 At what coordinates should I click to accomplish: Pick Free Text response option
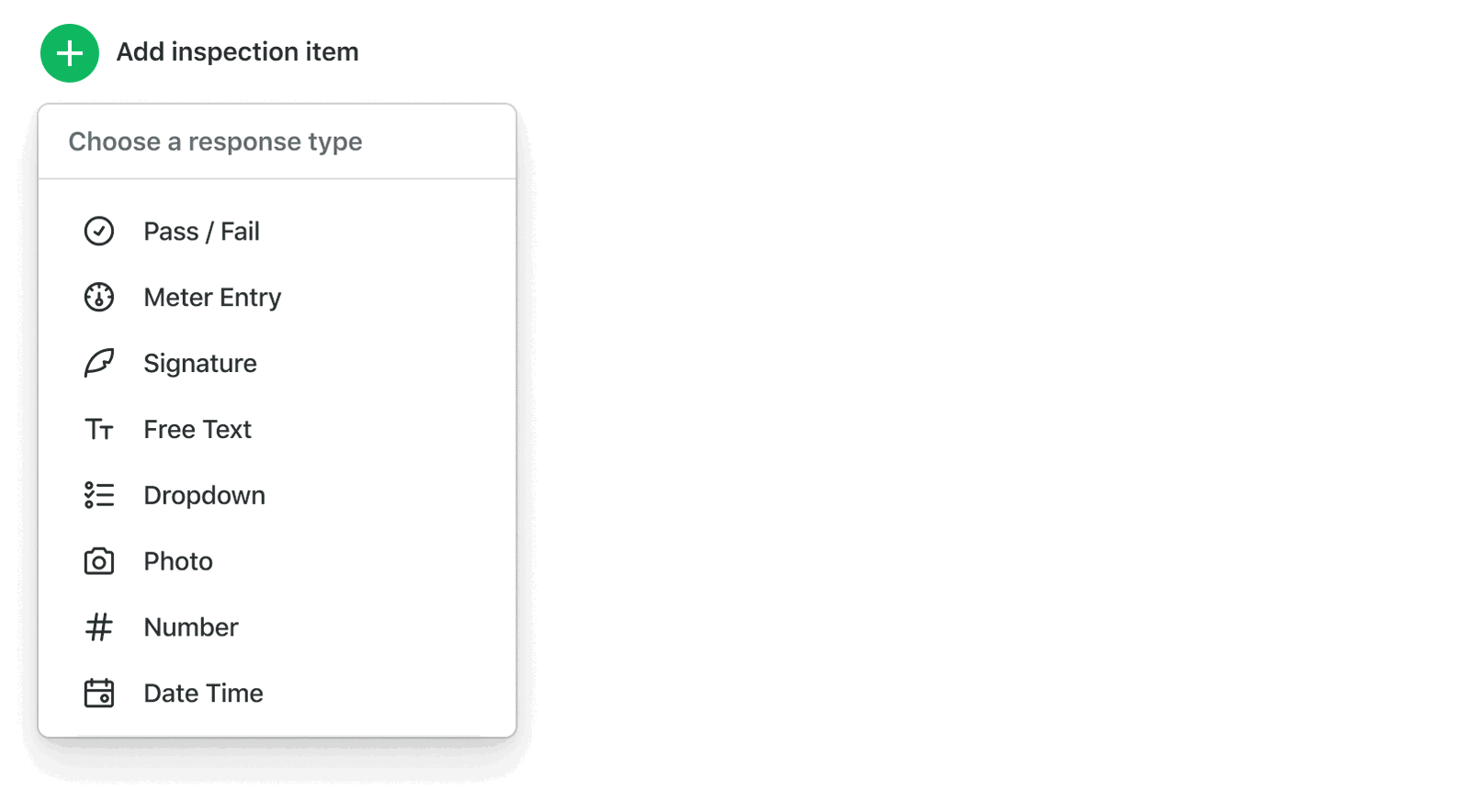(277, 430)
